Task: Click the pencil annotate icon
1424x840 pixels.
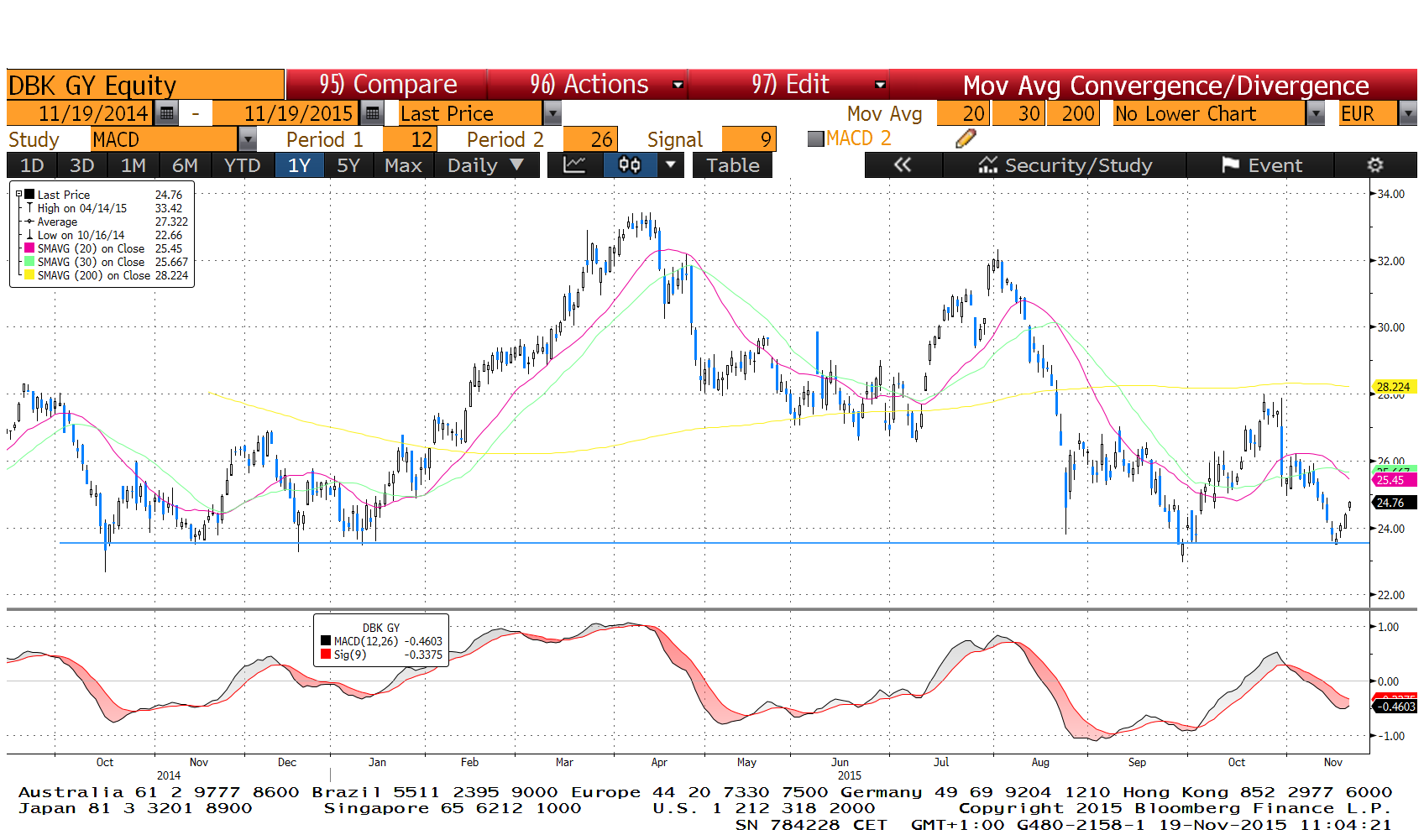Action: (x=966, y=138)
